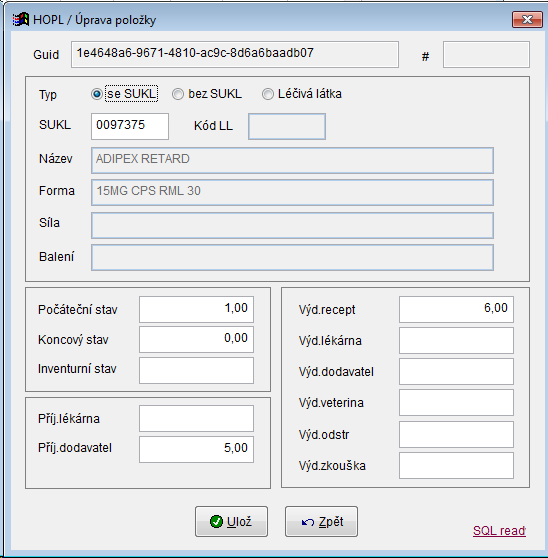Close the Úprava položky dialog window
Screen dimensions: 548x558
527,20
